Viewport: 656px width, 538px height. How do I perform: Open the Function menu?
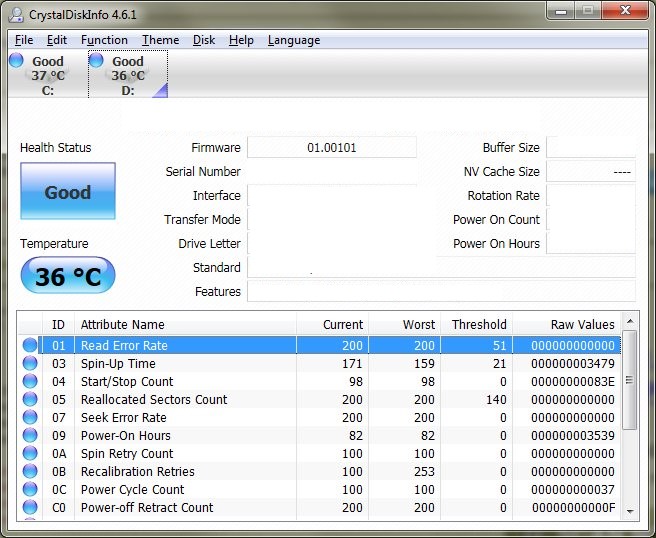click(104, 40)
